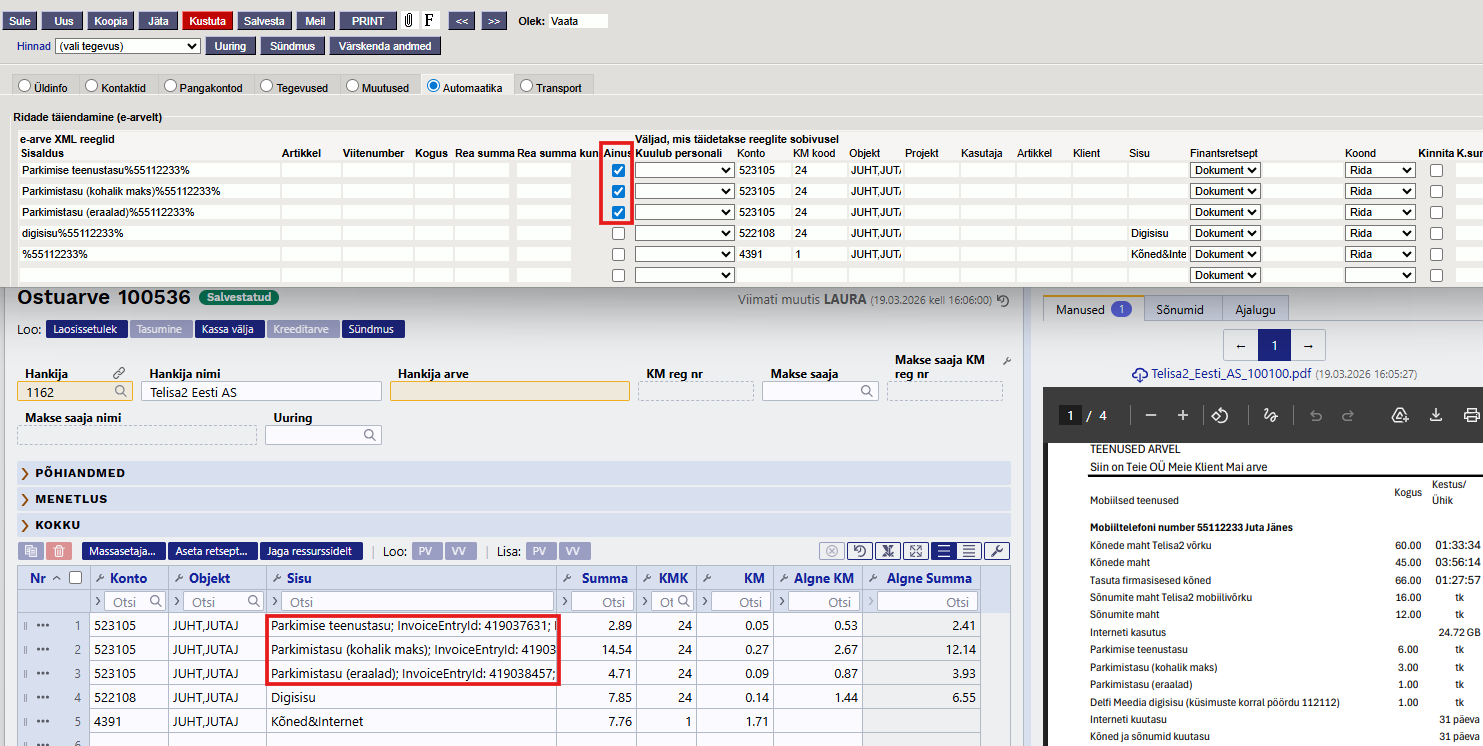Viewport: 1483px width, 746px height.
Task: Expand the KOKKU section
Action: [58, 525]
